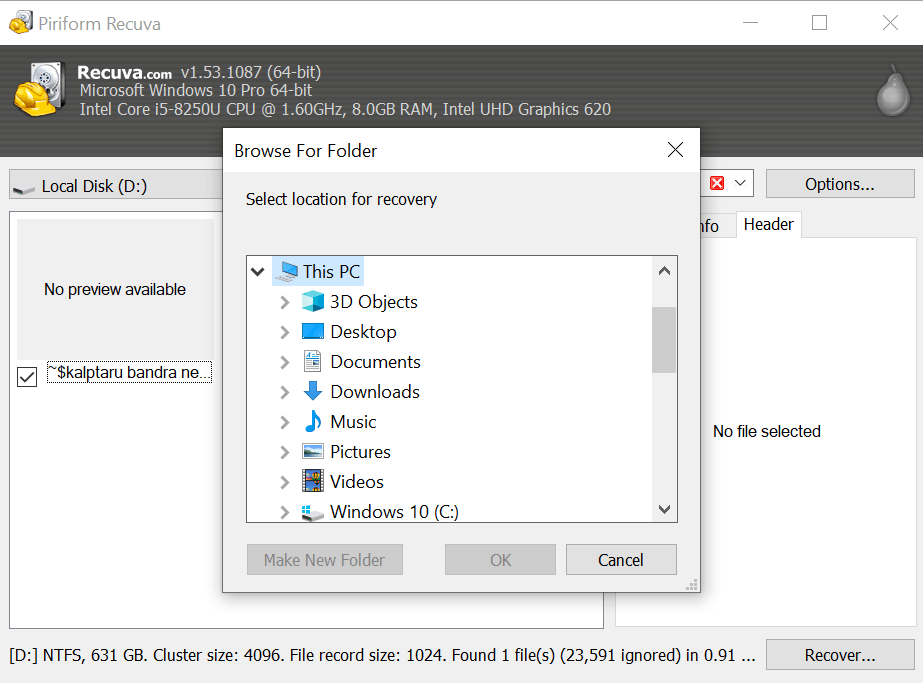Select the Music folder

(x=353, y=422)
